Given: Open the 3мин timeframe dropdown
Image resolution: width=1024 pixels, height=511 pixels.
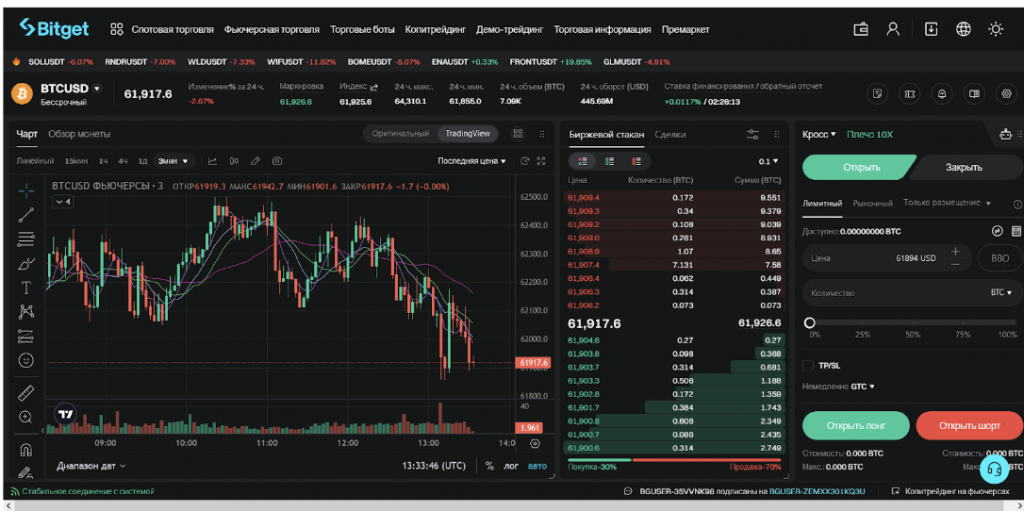Looking at the screenshot, I should [174, 161].
